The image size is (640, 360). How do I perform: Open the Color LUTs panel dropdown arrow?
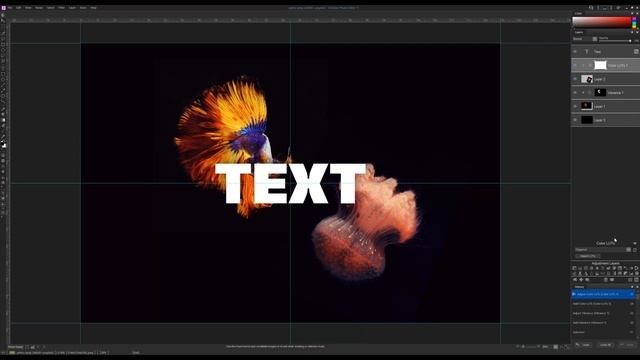click(x=635, y=243)
